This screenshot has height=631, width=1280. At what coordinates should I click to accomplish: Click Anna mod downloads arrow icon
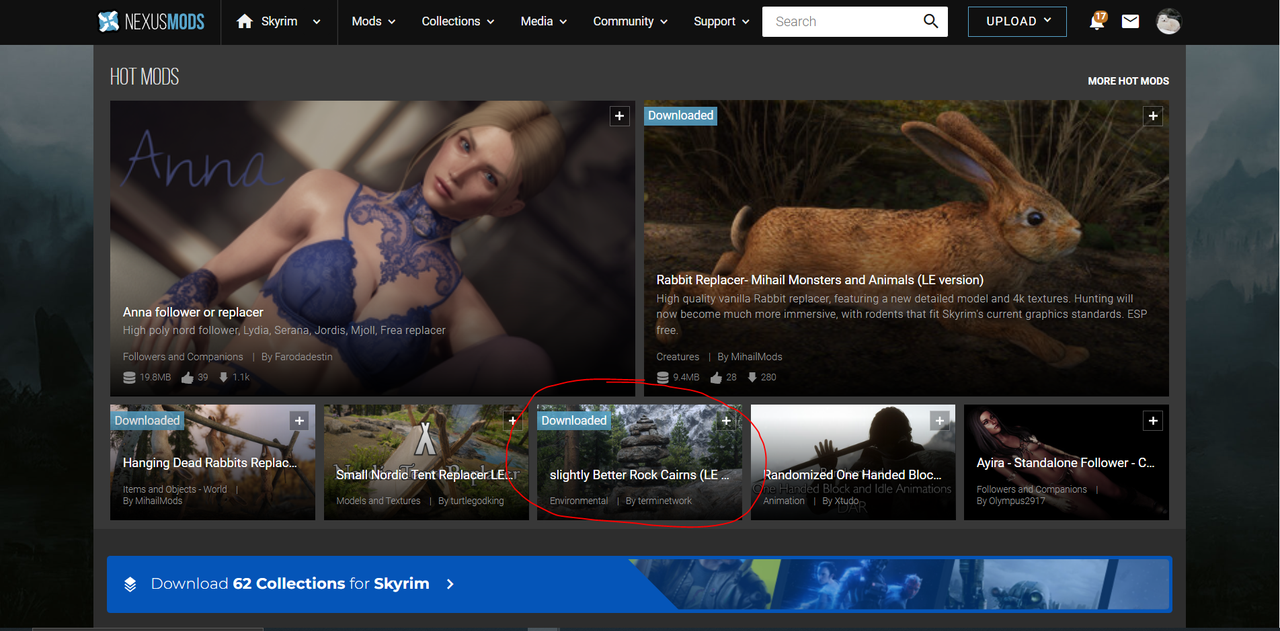[x=223, y=377]
